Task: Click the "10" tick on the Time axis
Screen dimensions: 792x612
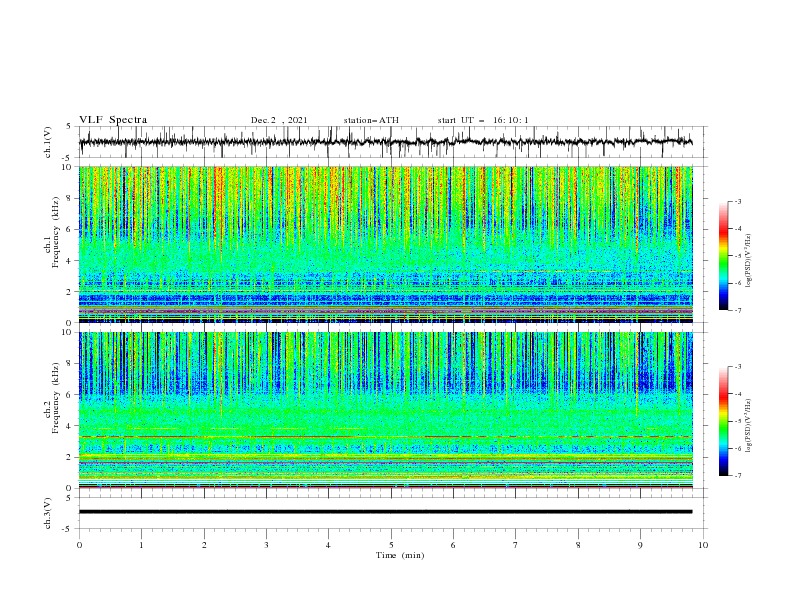Action: click(703, 545)
